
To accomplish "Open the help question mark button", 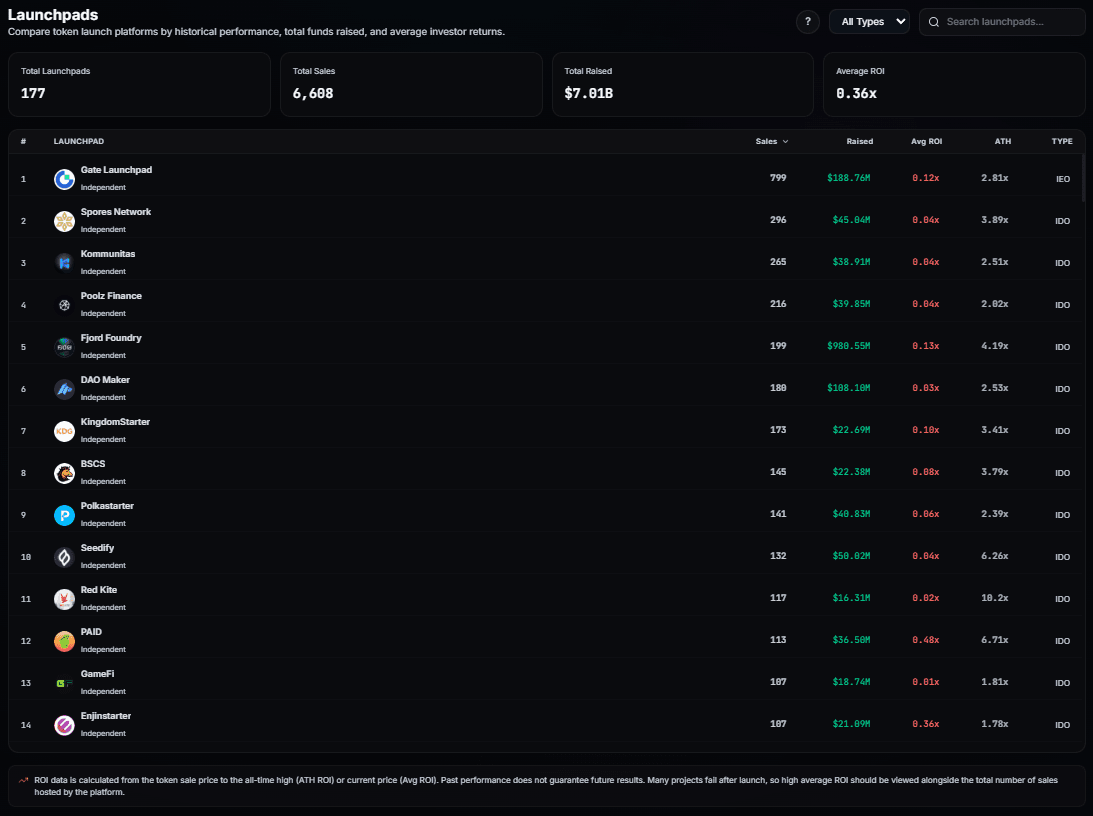I will pyautogui.click(x=807, y=22).
